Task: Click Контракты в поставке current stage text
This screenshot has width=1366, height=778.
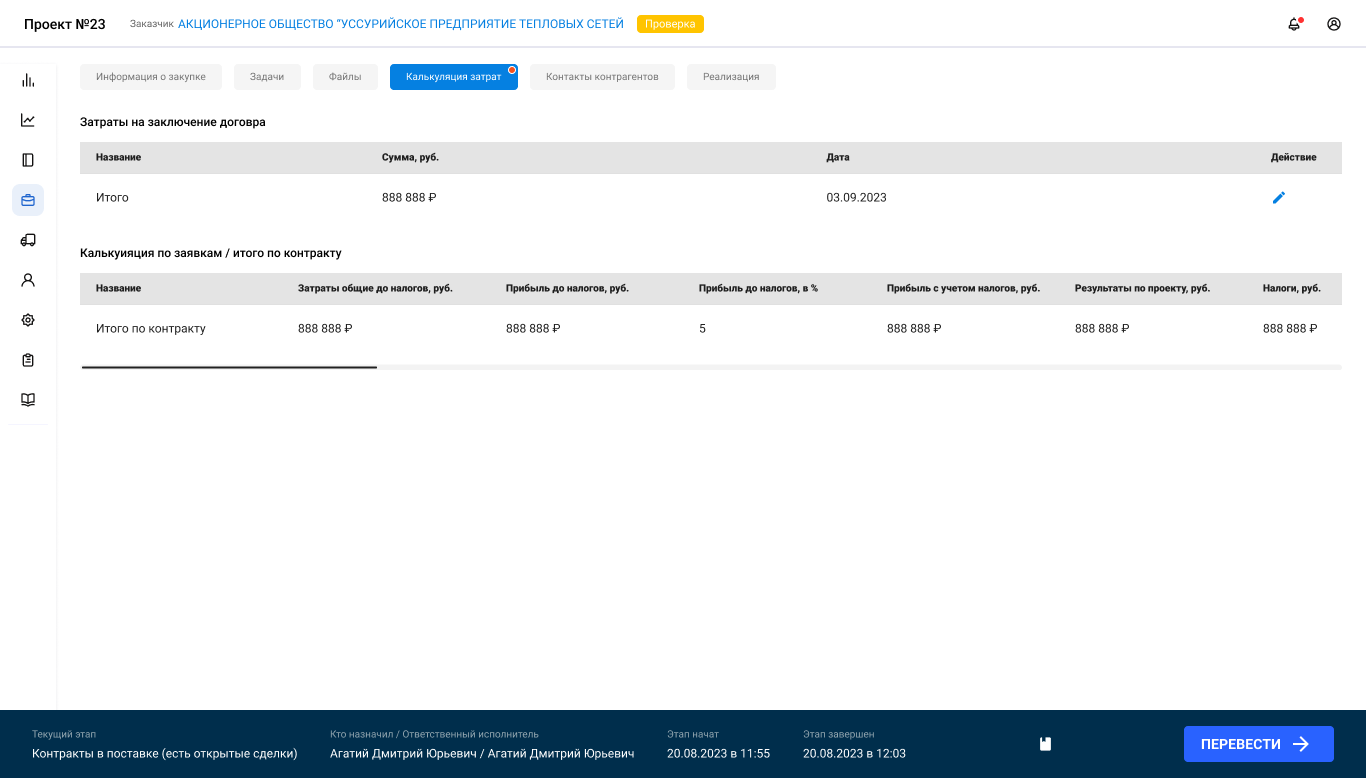Action: tap(165, 754)
